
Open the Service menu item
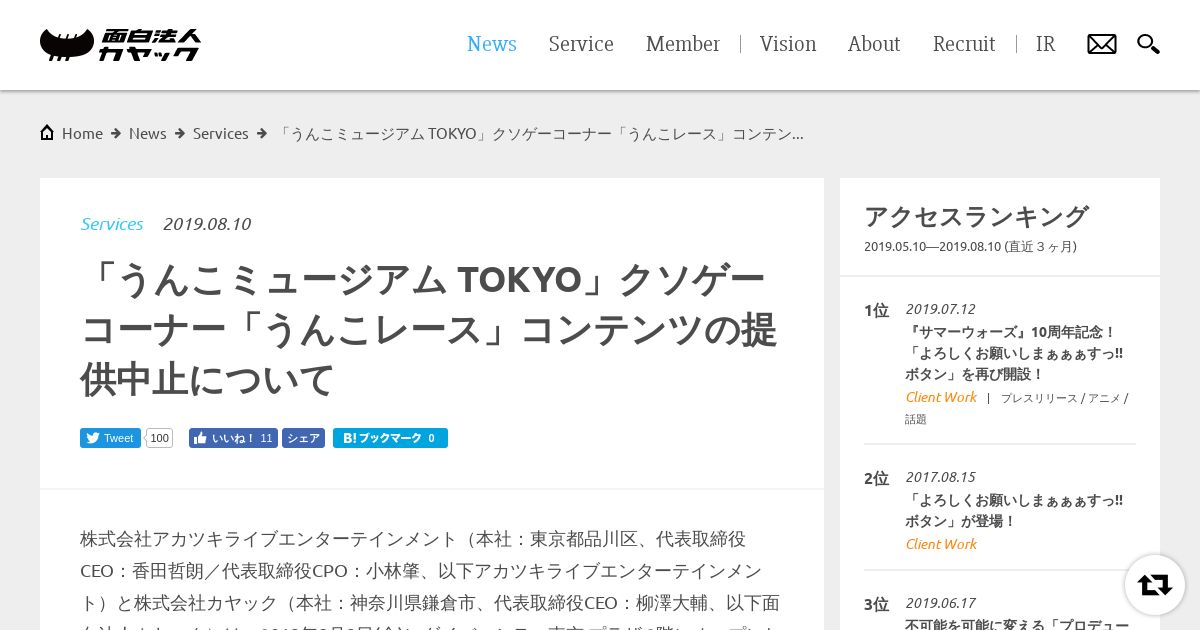[x=581, y=44]
